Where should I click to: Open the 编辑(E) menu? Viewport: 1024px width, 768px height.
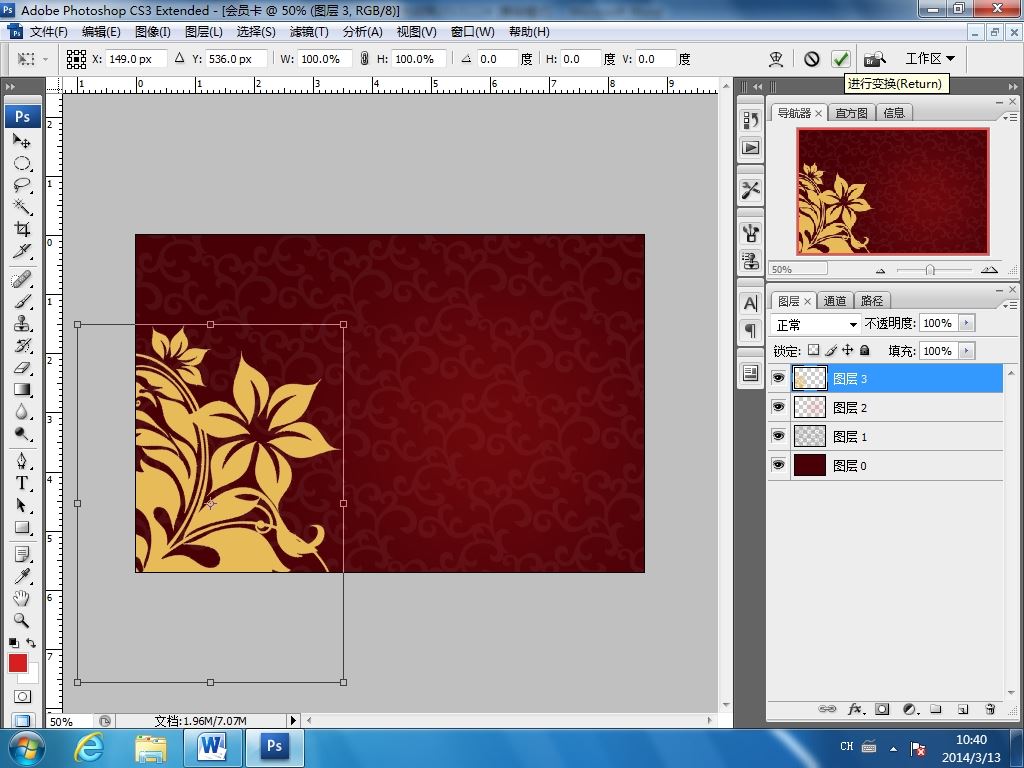(101, 32)
